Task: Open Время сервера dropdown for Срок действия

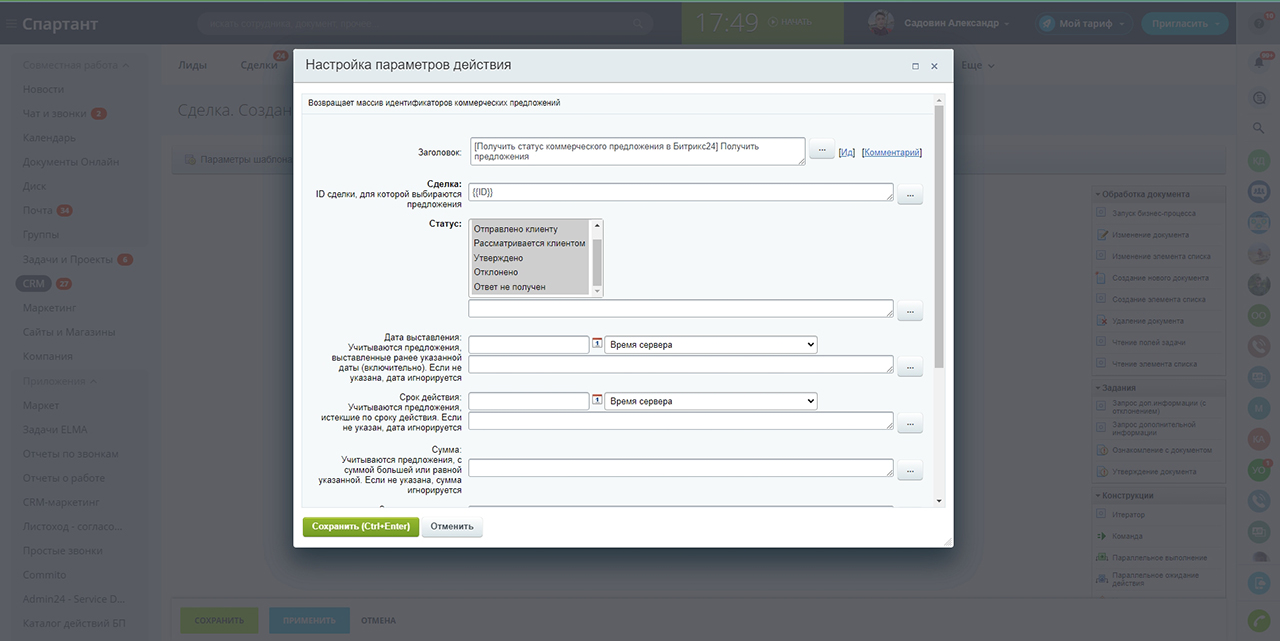Action: coord(711,401)
